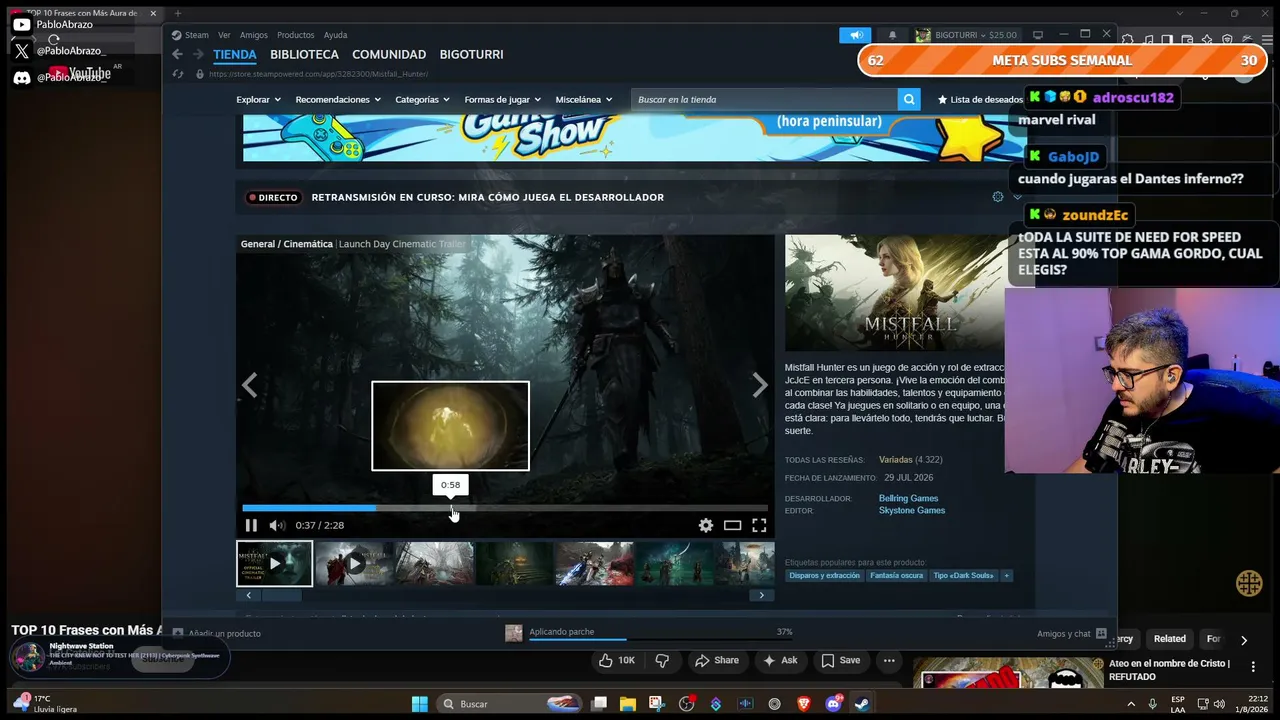This screenshot has height=720, width=1280.
Task: Navigate back in Steam client
Action: (x=177, y=54)
